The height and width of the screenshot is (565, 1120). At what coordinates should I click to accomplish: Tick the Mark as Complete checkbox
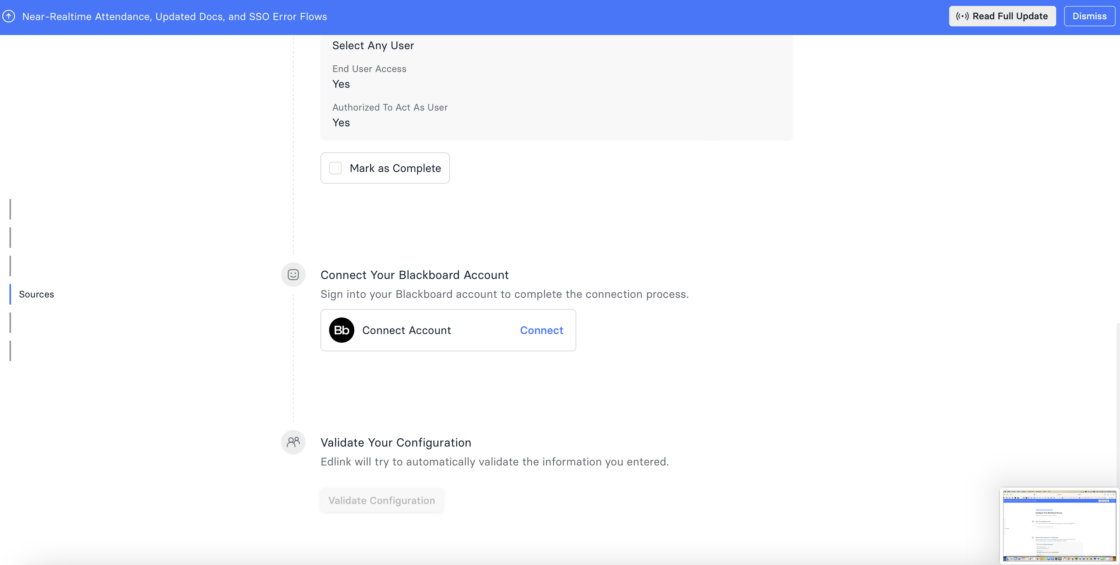[x=336, y=168]
